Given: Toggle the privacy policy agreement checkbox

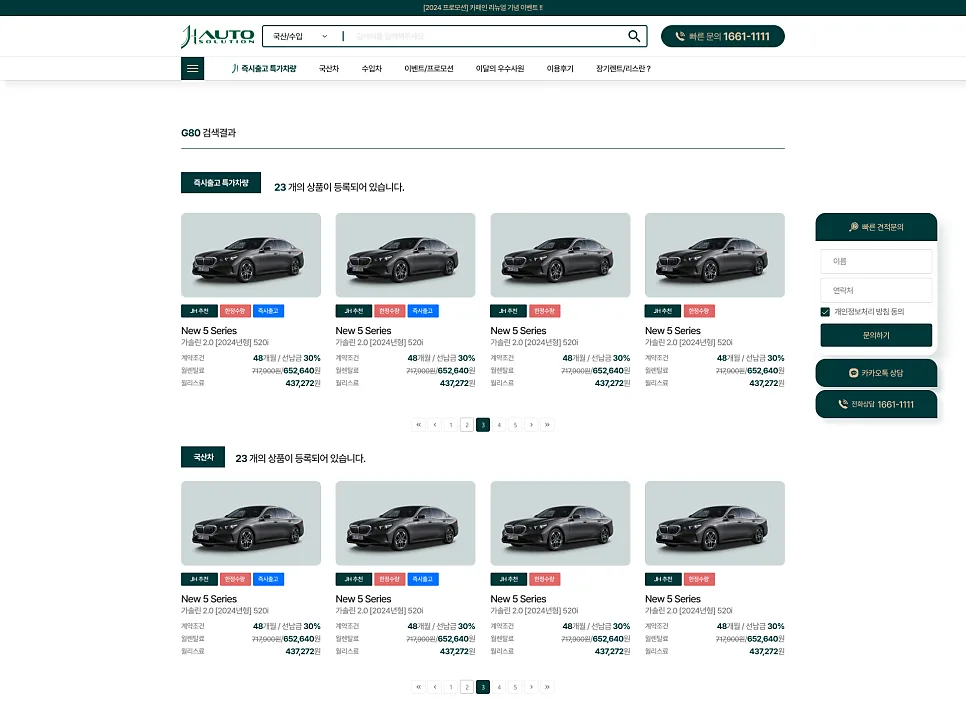Looking at the screenshot, I should 825,312.
